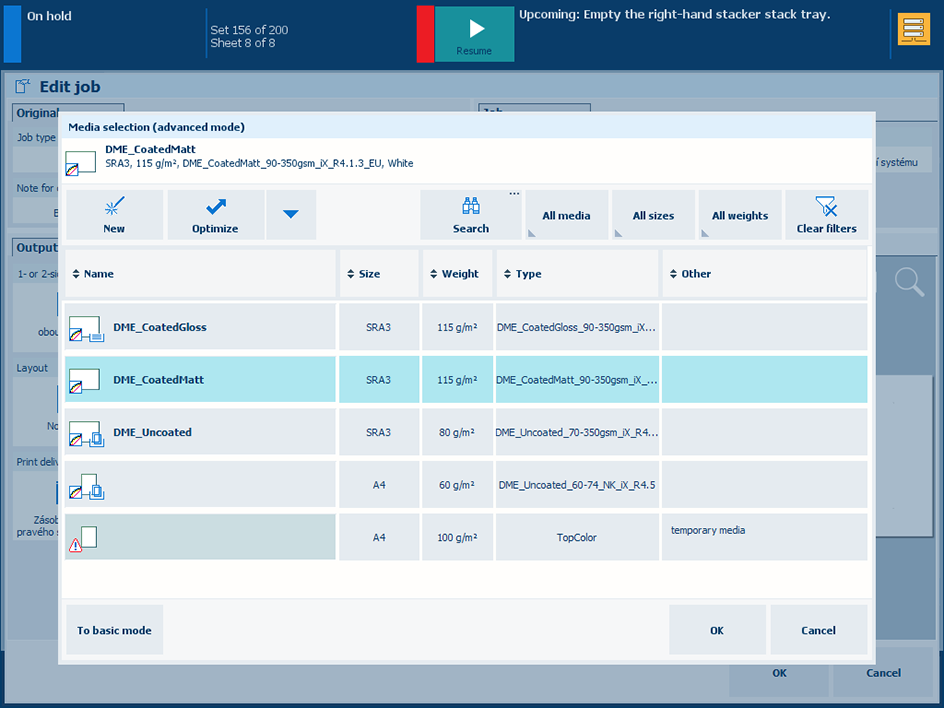
Task: Open the trays/system icon at top right
Action: tap(913, 30)
